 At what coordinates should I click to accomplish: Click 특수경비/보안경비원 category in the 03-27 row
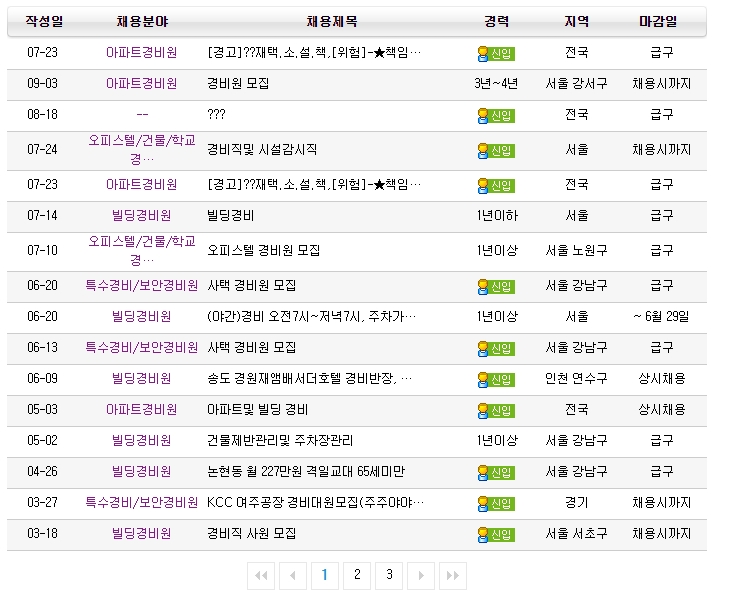[142, 503]
